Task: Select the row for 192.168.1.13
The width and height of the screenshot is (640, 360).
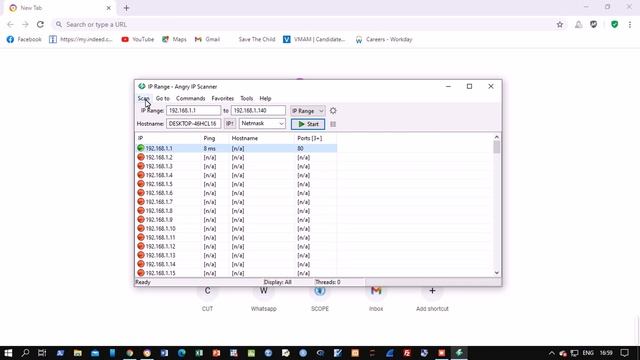Action: tap(236, 255)
